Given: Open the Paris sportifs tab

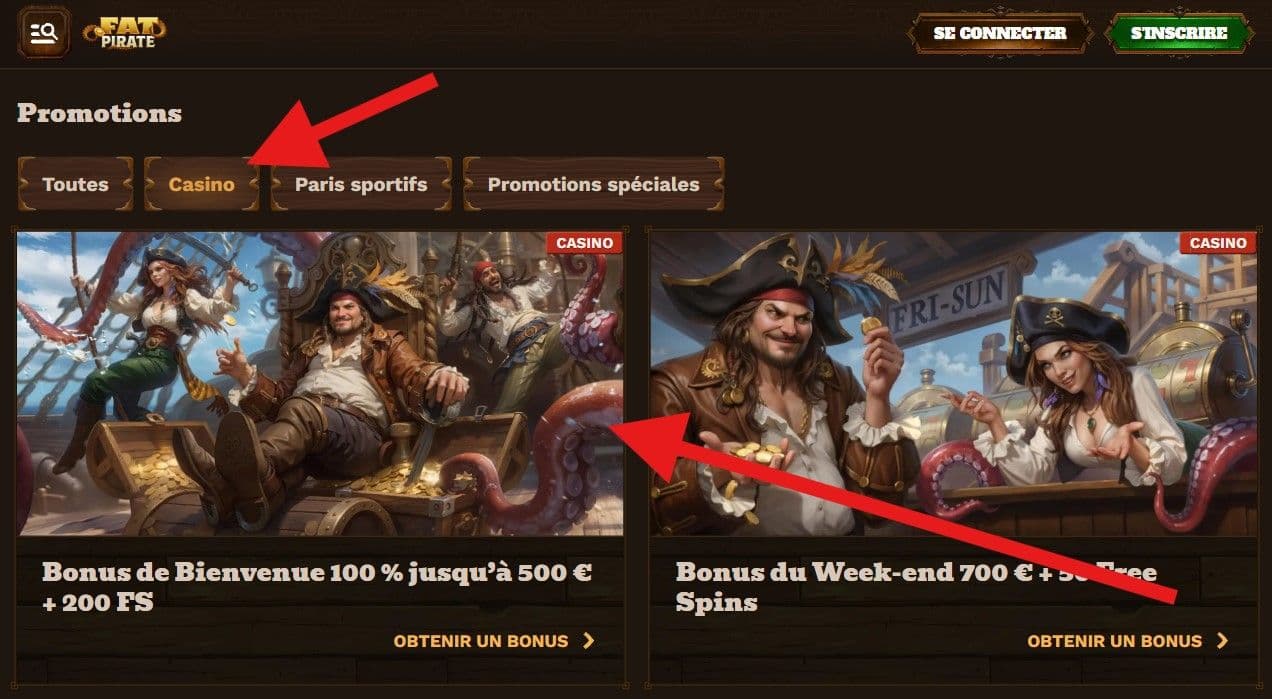Looking at the screenshot, I should point(361,184).
